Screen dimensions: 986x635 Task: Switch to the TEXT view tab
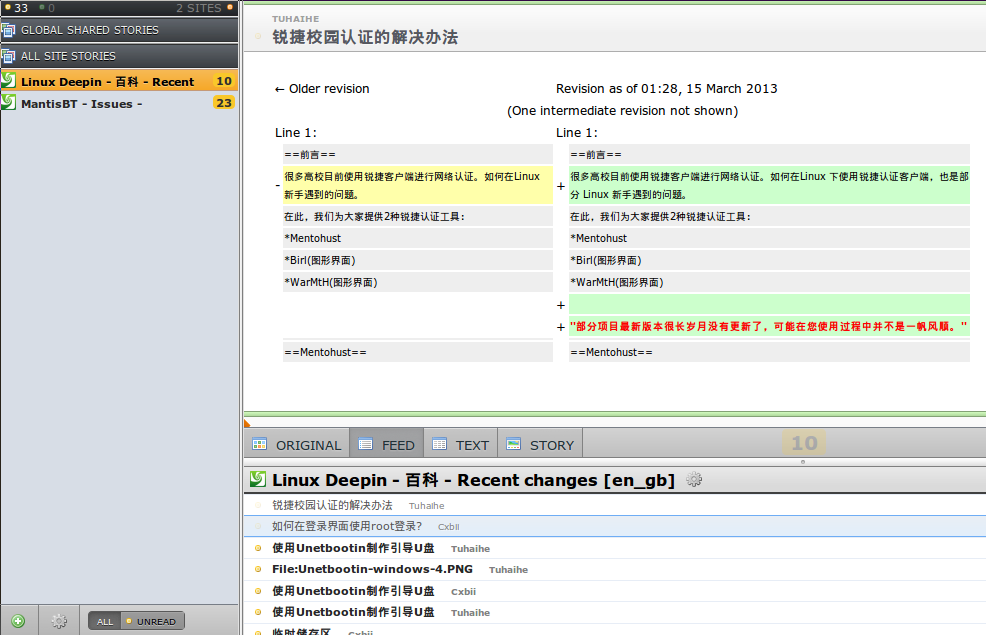(461, 444)
